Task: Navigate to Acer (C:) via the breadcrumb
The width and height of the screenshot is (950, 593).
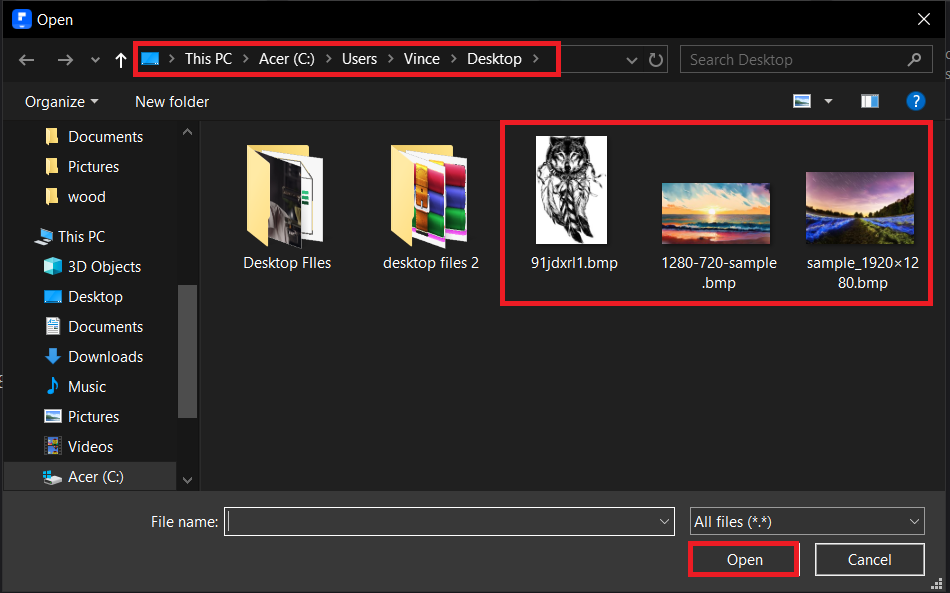Action: (x=287, y=59)
